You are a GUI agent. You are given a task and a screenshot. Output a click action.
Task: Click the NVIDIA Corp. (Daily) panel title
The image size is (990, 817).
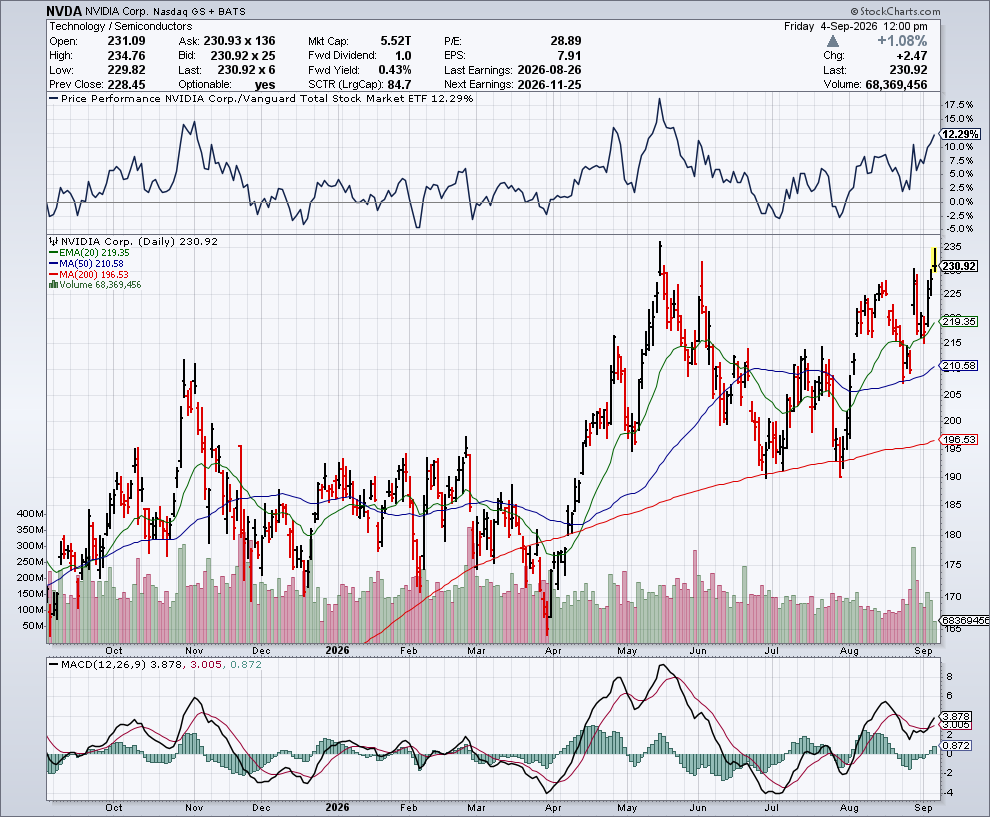tap(117, 241)
